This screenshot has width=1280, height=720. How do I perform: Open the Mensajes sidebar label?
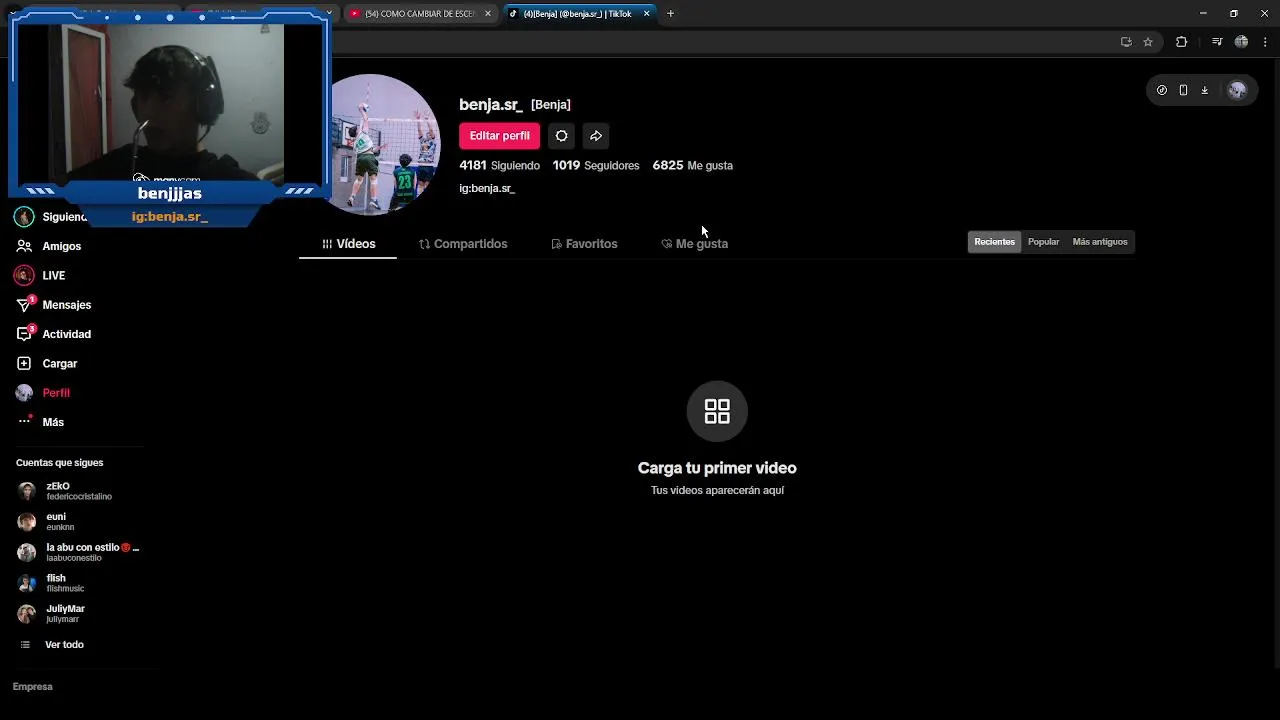pyautogui.click(x=67, y=305)
